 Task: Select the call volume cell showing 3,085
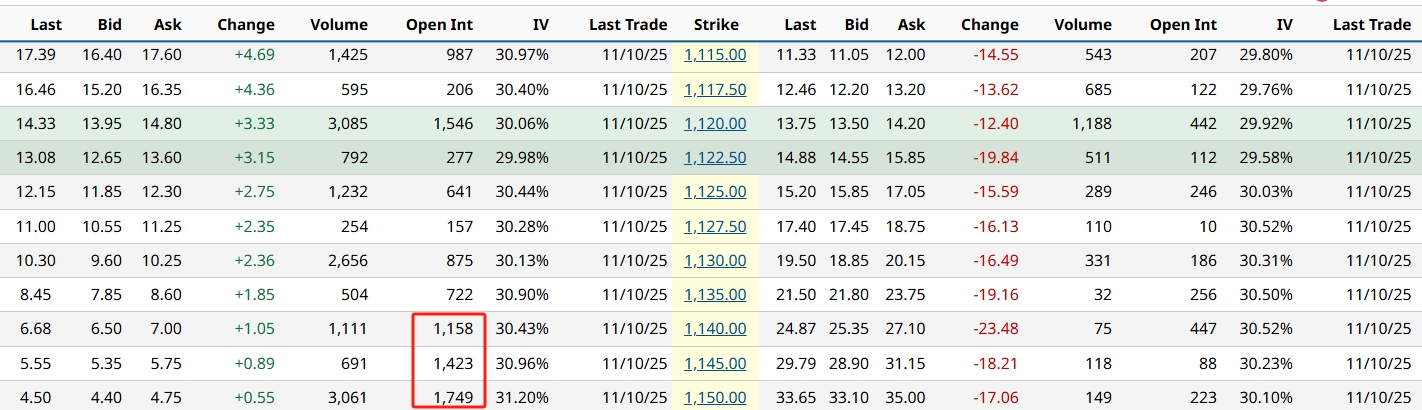pos(347,124)
